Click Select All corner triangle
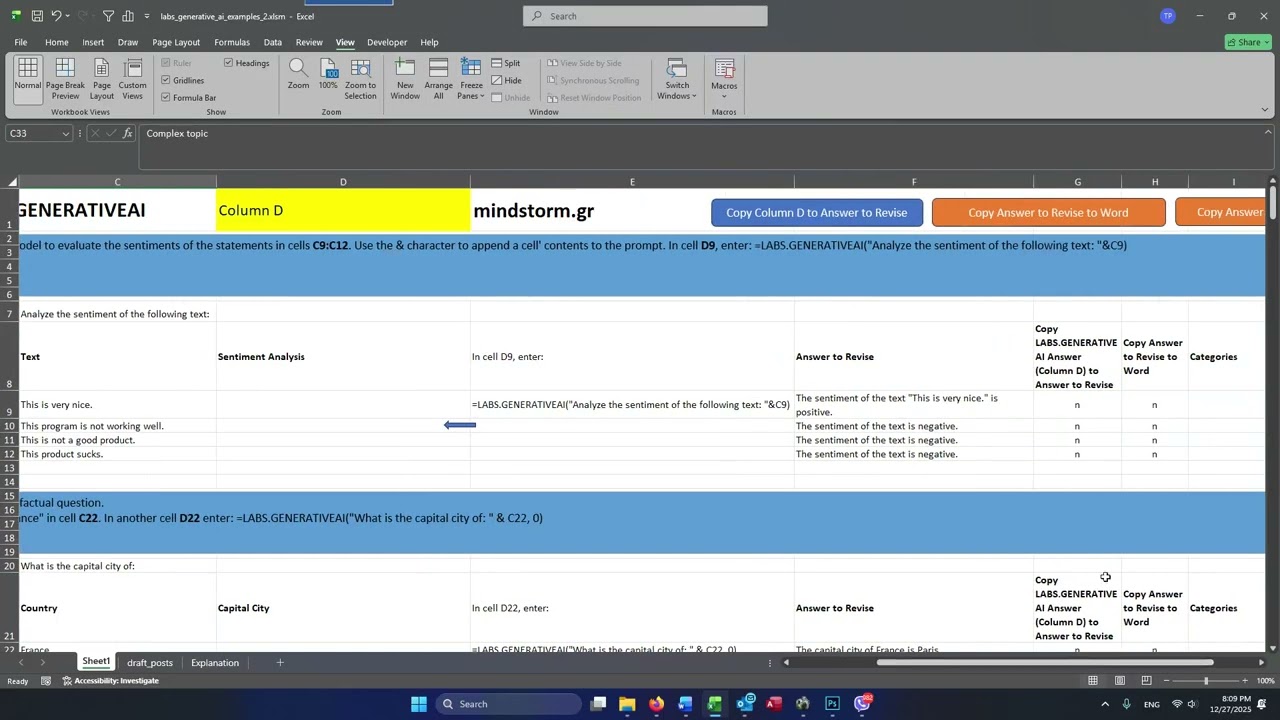1280x720 pixels. pyautogui.click(x=12, y=182)
